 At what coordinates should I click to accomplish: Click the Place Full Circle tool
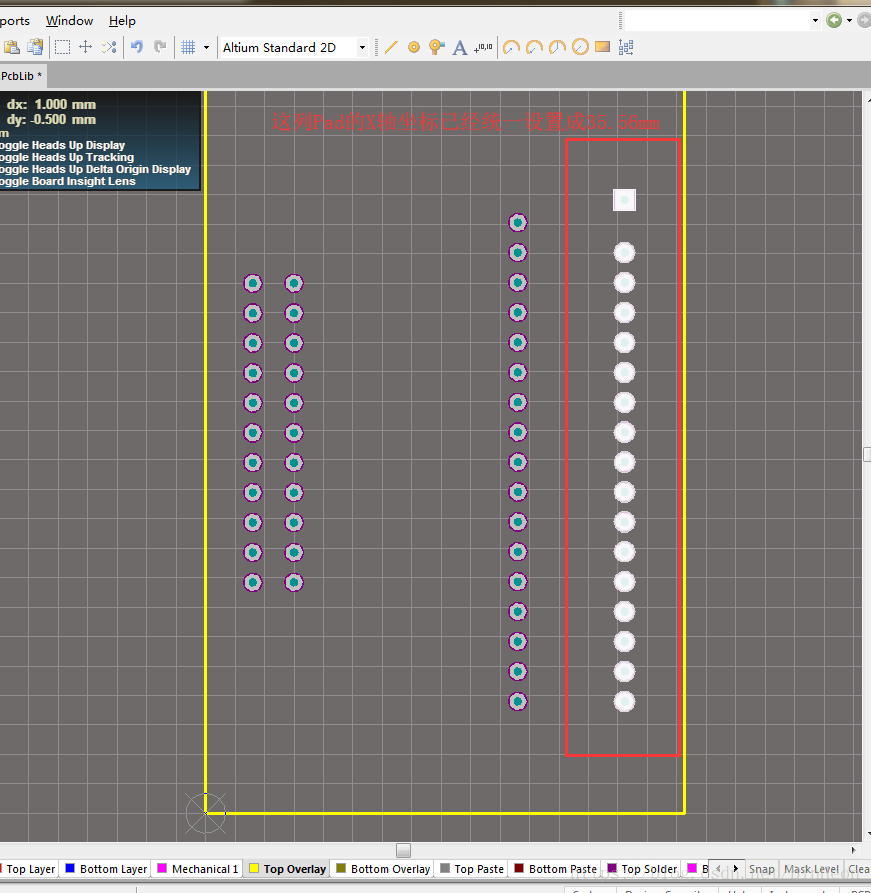(x=580, y=47)
